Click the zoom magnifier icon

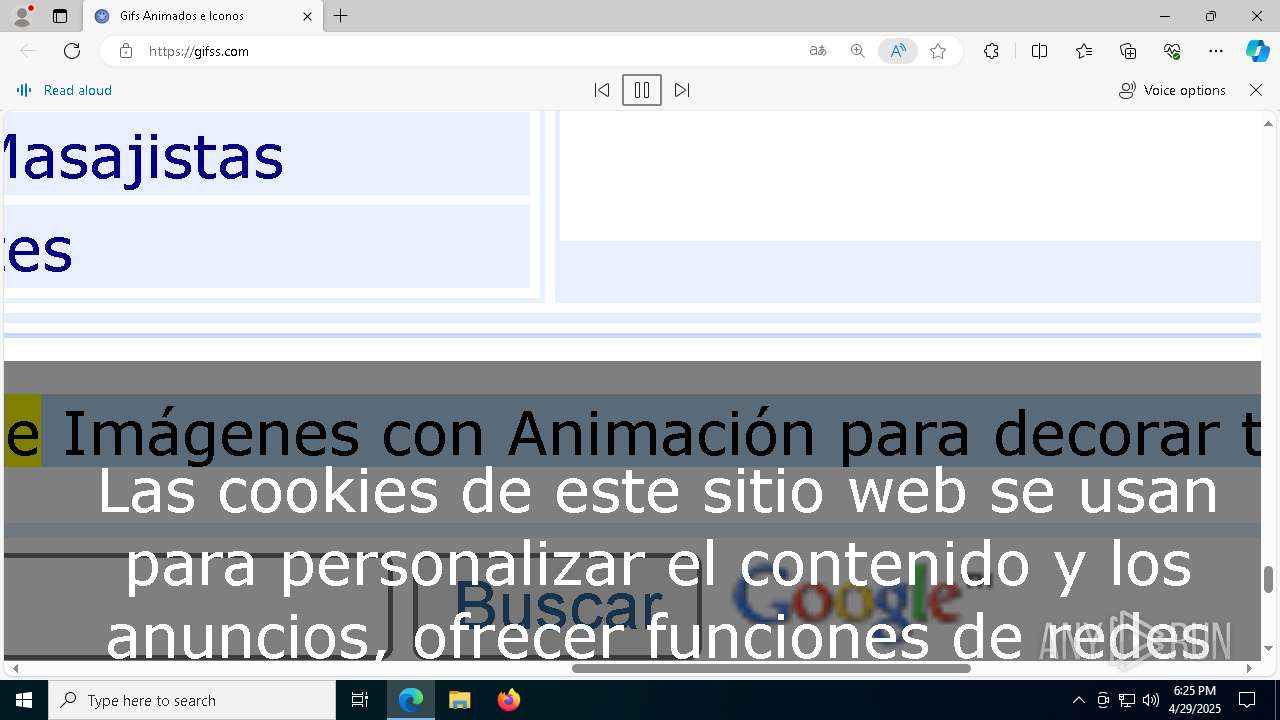857,51
